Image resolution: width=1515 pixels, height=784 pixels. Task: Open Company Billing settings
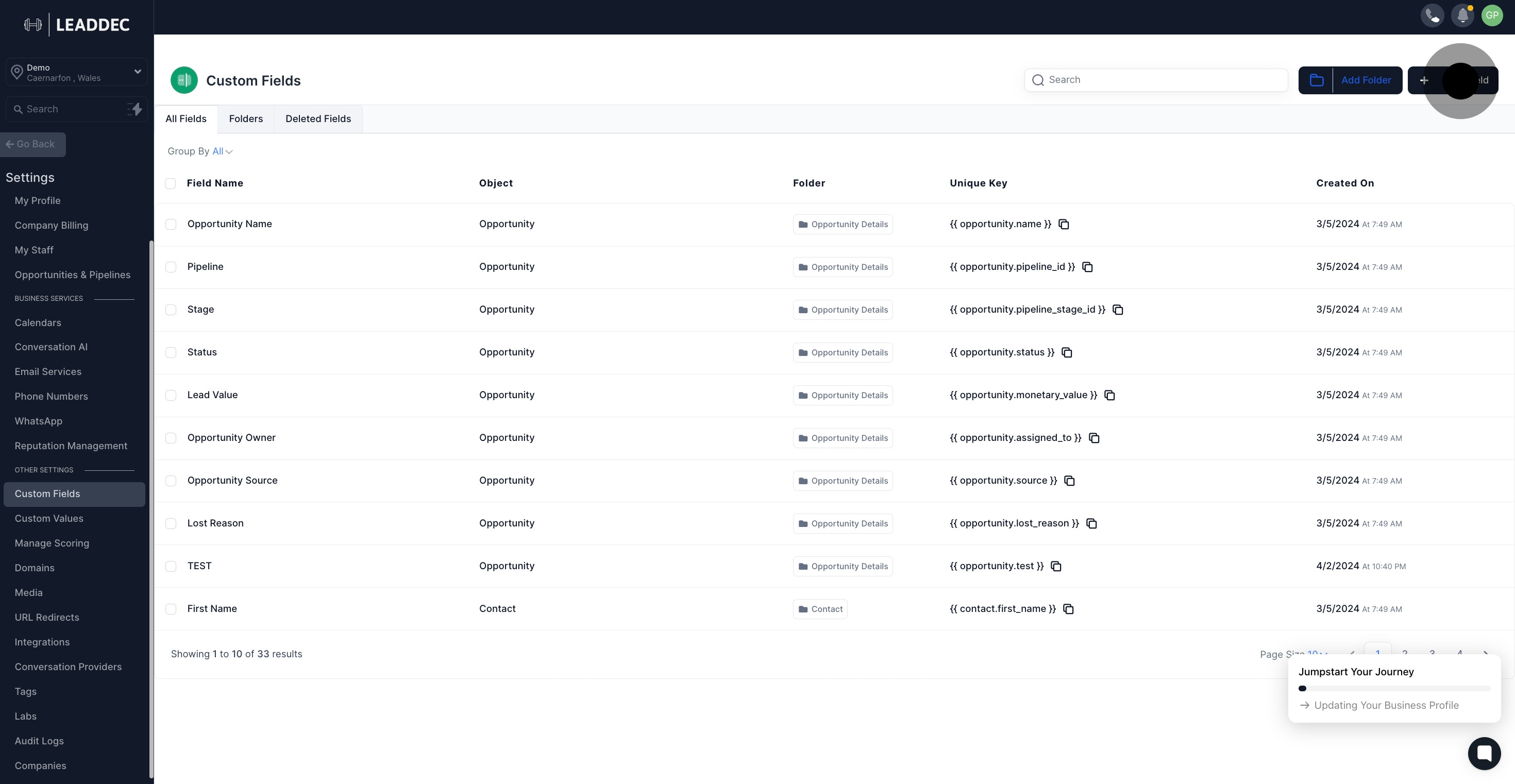pos(51,225)
